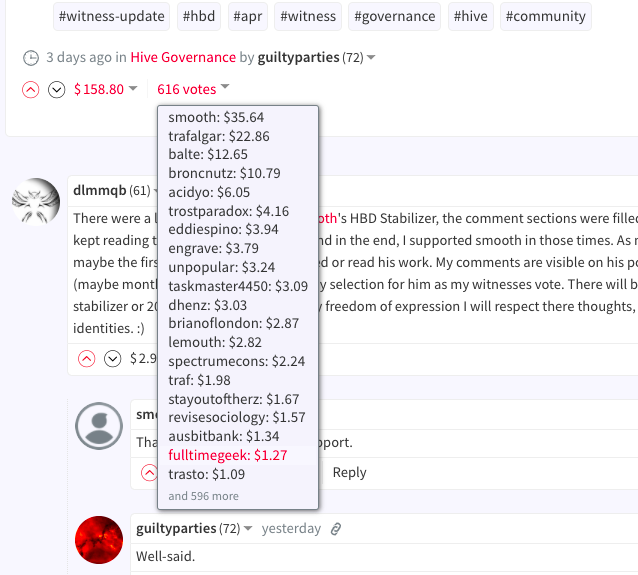The image size is (638, 575).
Task: Open the #hbd tag
Action: pyautogui.click(x=199, y=16)
